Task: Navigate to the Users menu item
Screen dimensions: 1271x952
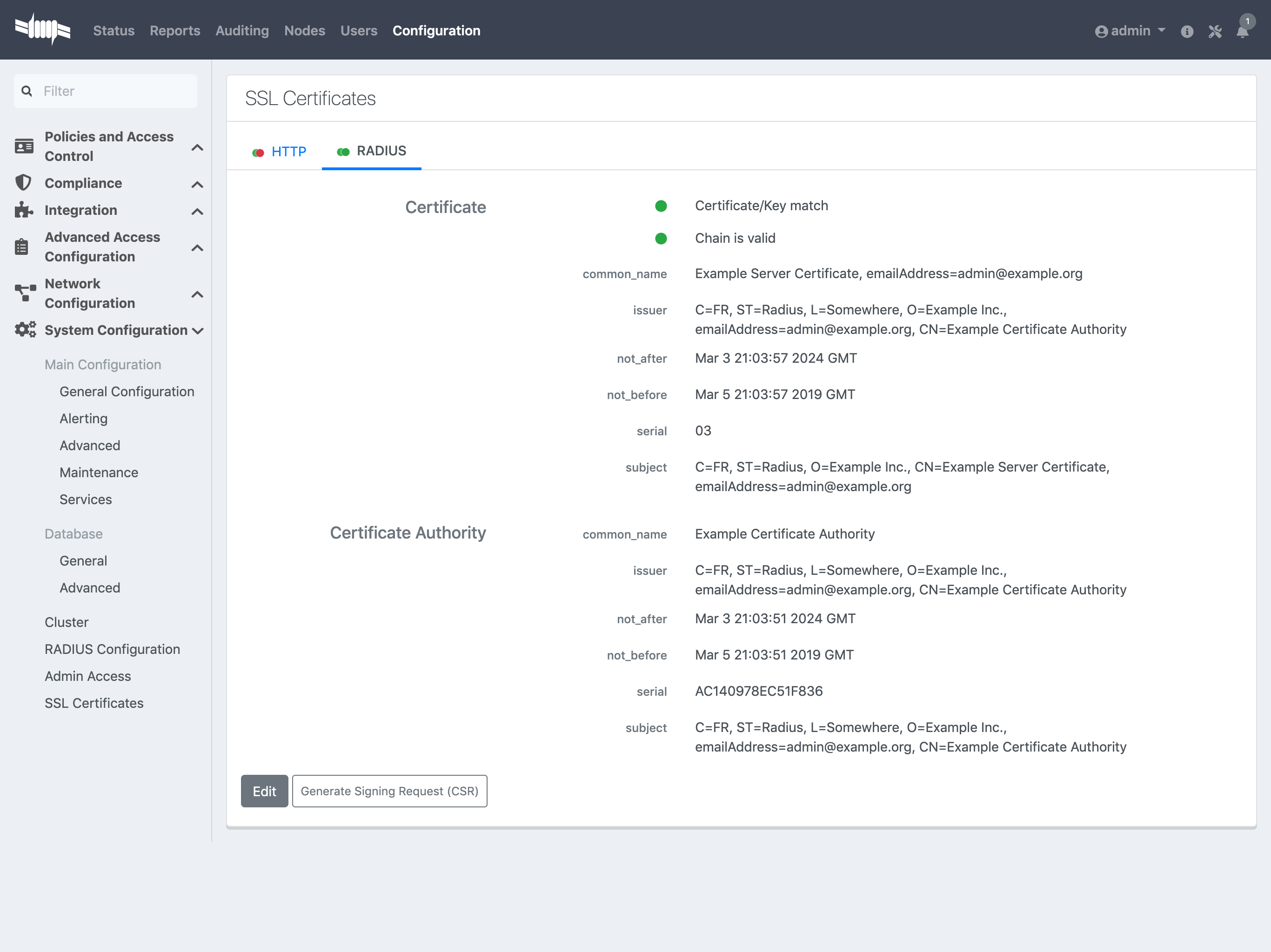Action: tap(359, 30)
